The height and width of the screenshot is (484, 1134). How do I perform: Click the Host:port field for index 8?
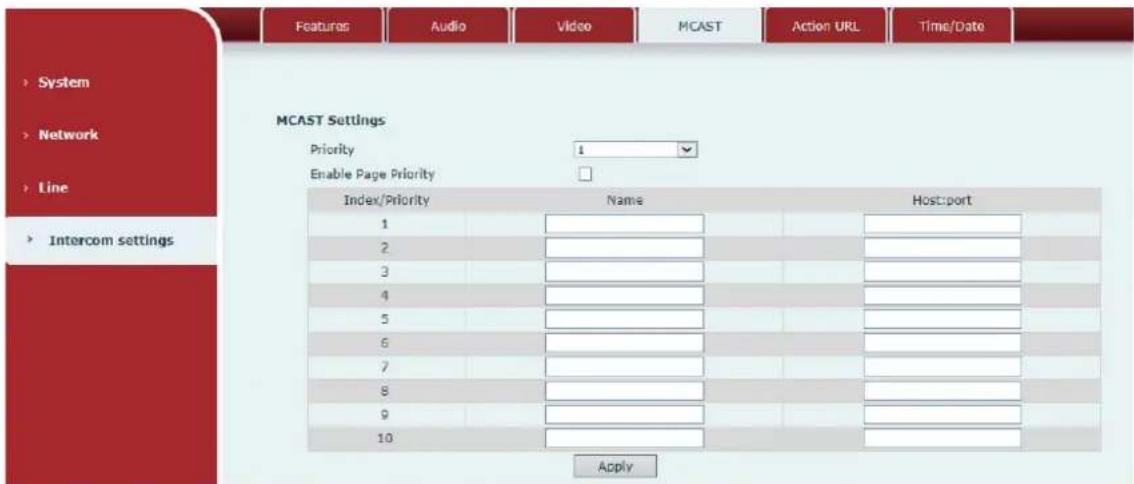tap(942, 391)
